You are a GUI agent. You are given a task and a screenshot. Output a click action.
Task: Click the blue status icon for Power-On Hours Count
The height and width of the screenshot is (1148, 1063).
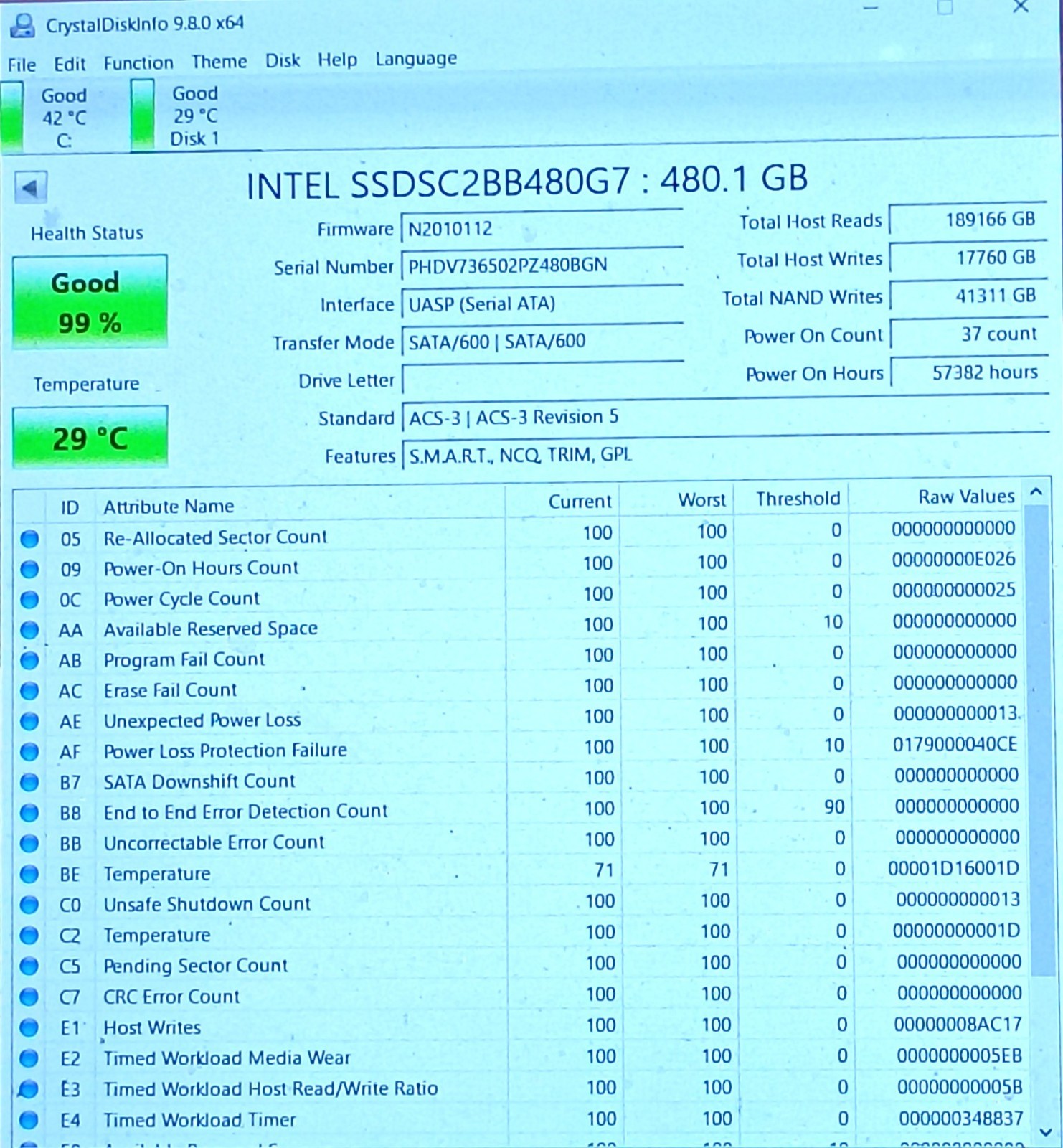[x=29, y=570]
